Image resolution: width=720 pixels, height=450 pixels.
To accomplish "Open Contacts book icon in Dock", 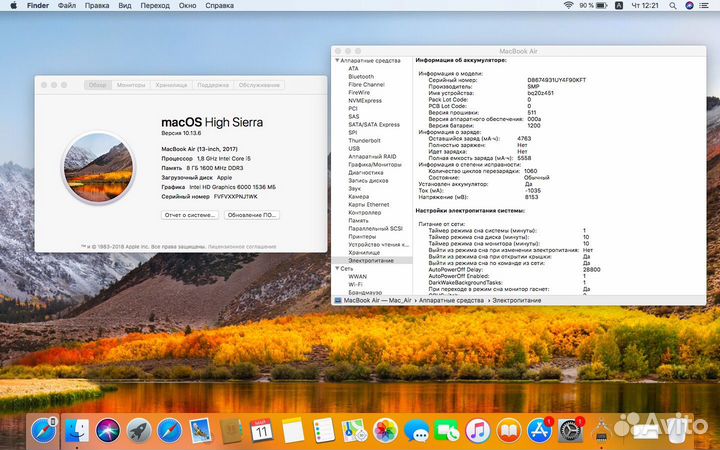I will (x=231, y=431).
